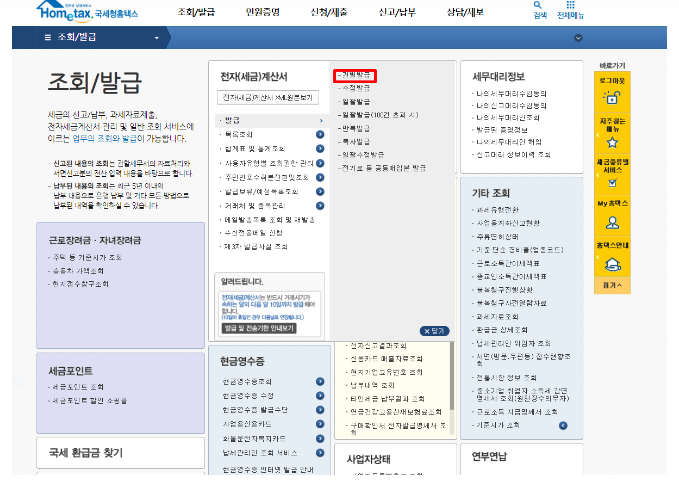Open 현금영수증 인터넷 발급 안내 link
This screenshot has width=679, height=483.
coord(268,470)
